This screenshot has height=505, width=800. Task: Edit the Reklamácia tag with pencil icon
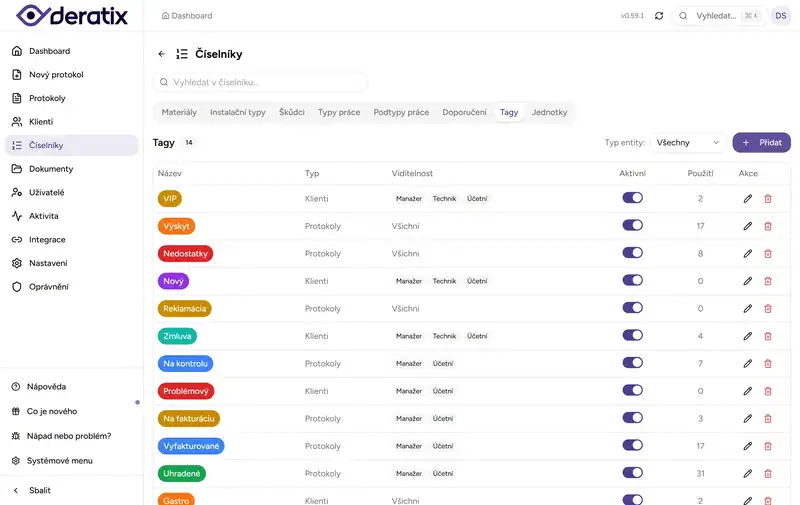click(747, 309)
